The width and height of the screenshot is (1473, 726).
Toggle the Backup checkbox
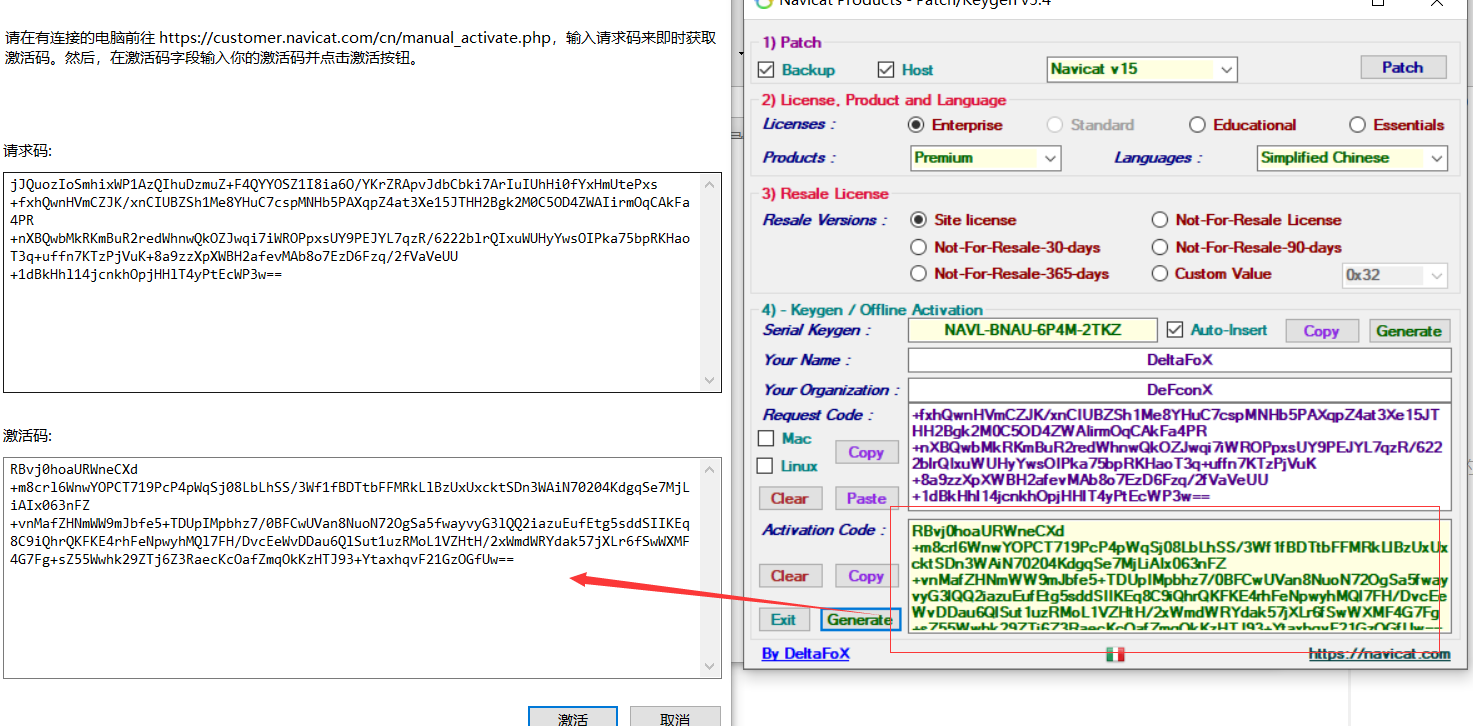767,70
